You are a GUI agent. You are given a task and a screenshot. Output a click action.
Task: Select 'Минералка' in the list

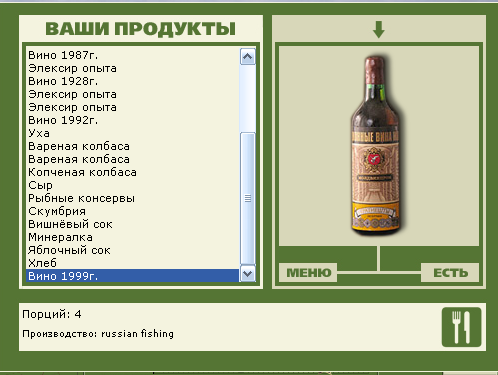click(132, 237)
